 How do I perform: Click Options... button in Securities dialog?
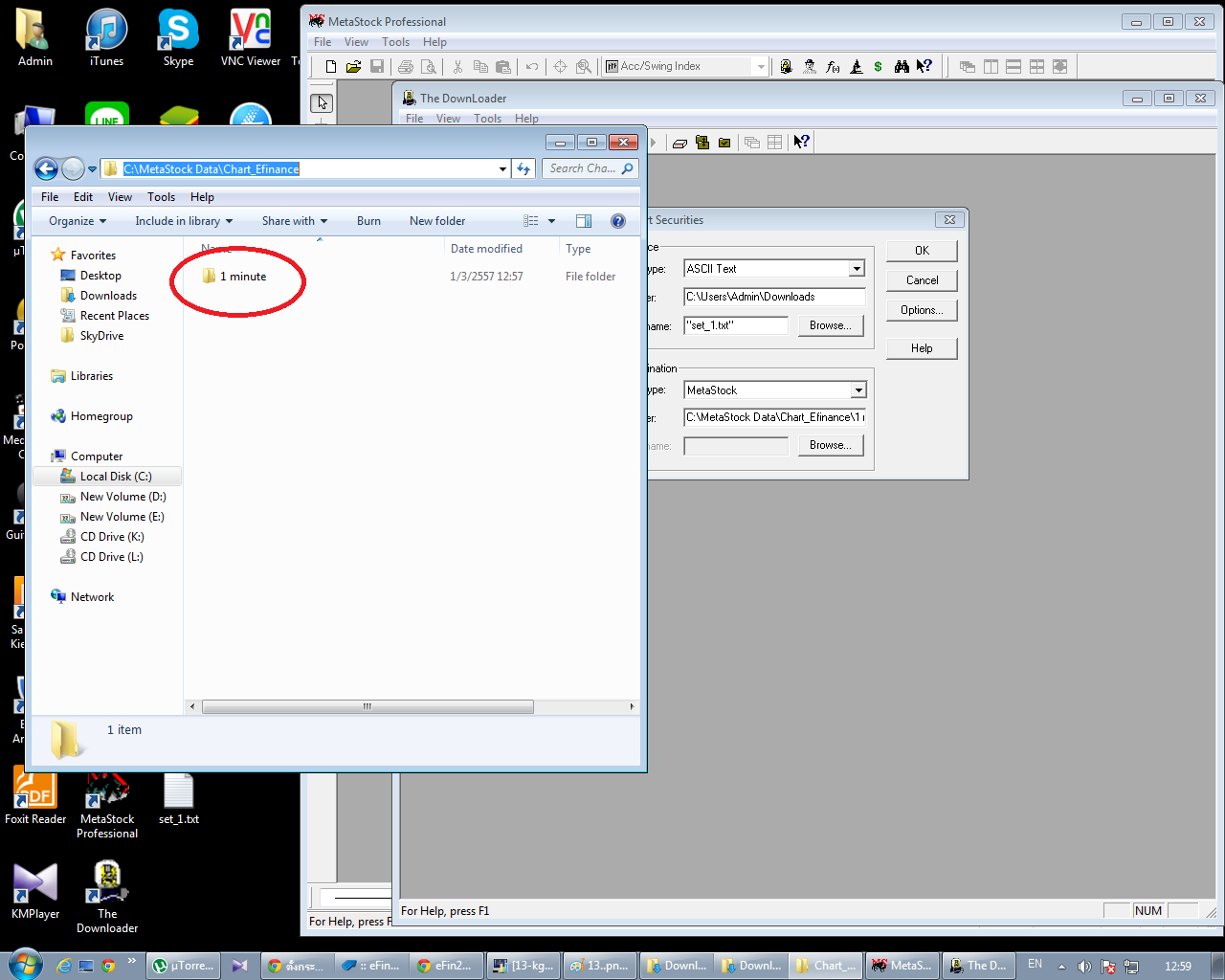click(x=922, y=310)
